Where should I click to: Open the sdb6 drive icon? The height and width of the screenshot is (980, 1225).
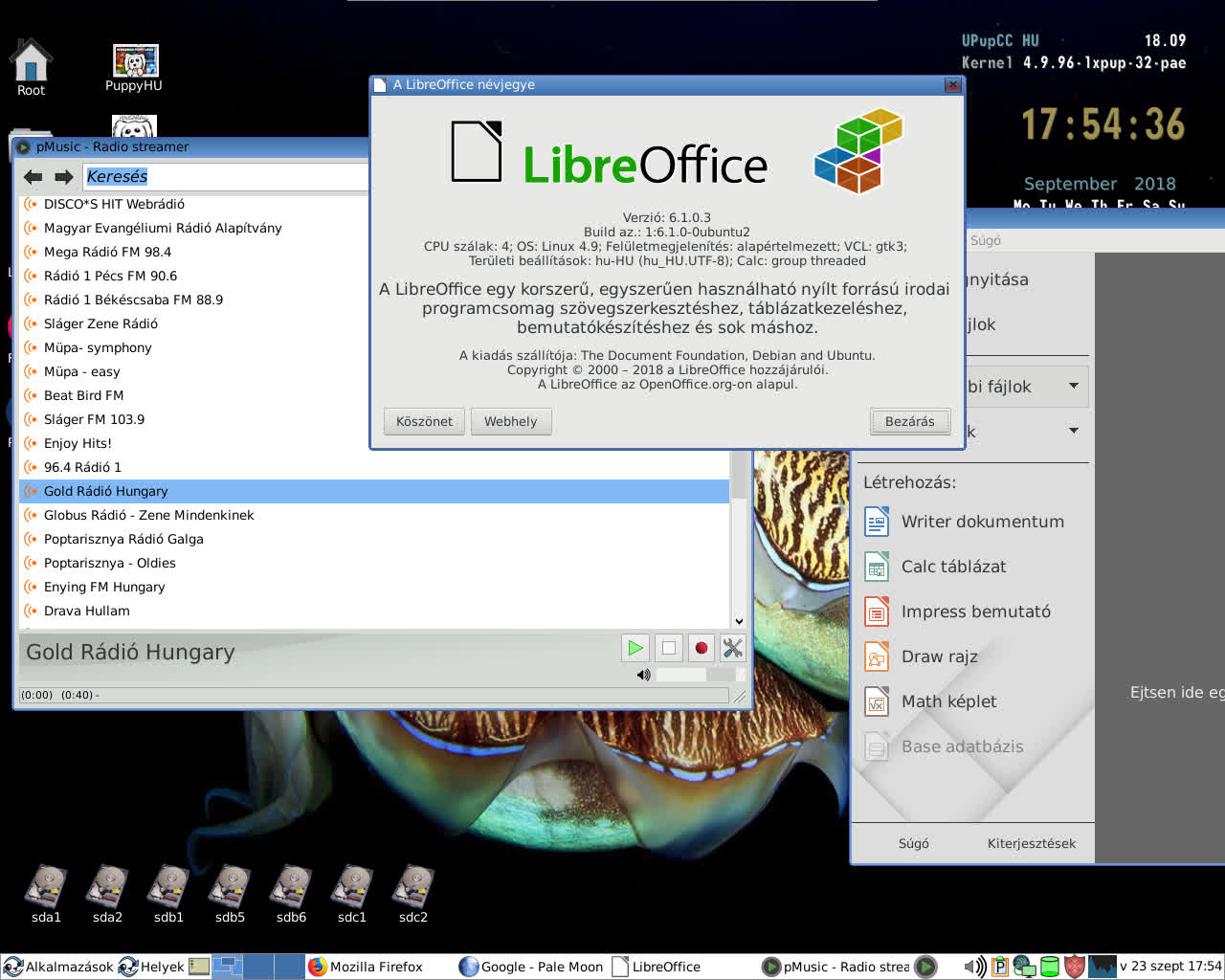pyautogui.click(x=291, y=894)
